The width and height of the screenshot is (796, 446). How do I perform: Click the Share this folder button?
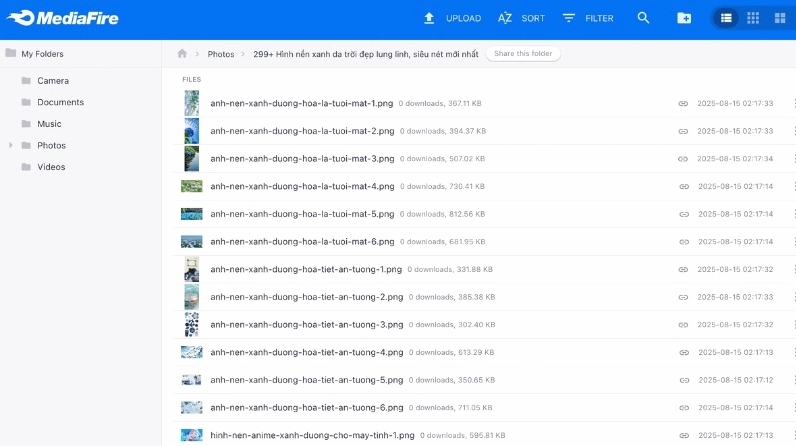tap(523, 54)
